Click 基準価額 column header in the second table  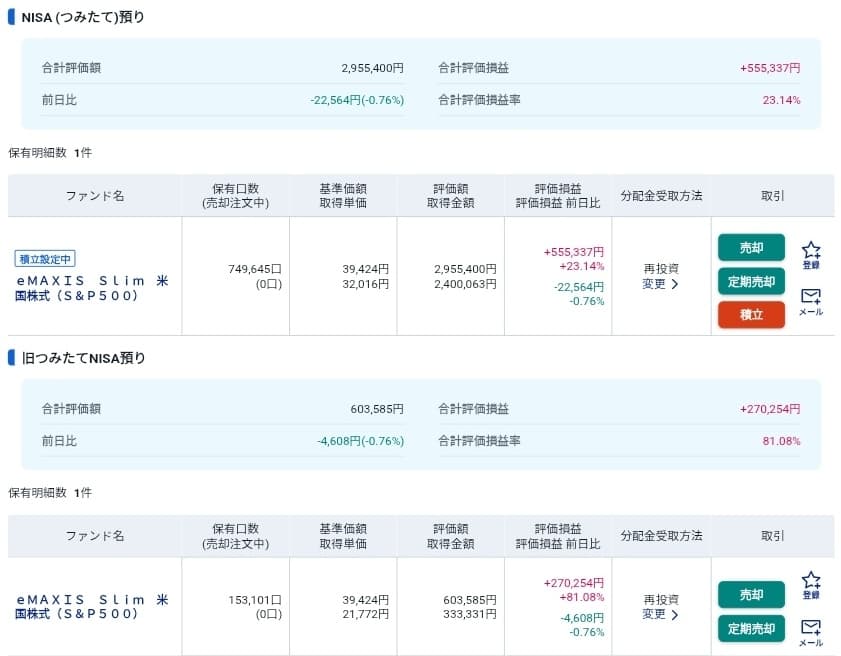pos(343,529)
